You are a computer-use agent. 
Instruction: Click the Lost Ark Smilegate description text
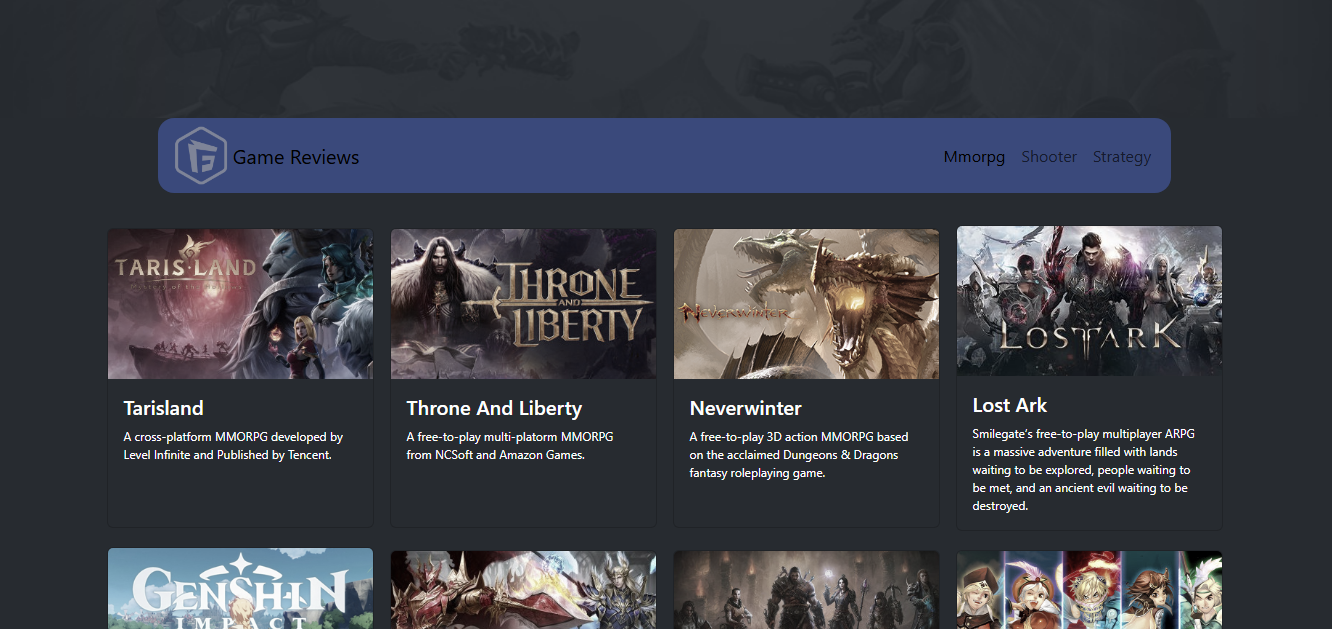[1083, 470]
